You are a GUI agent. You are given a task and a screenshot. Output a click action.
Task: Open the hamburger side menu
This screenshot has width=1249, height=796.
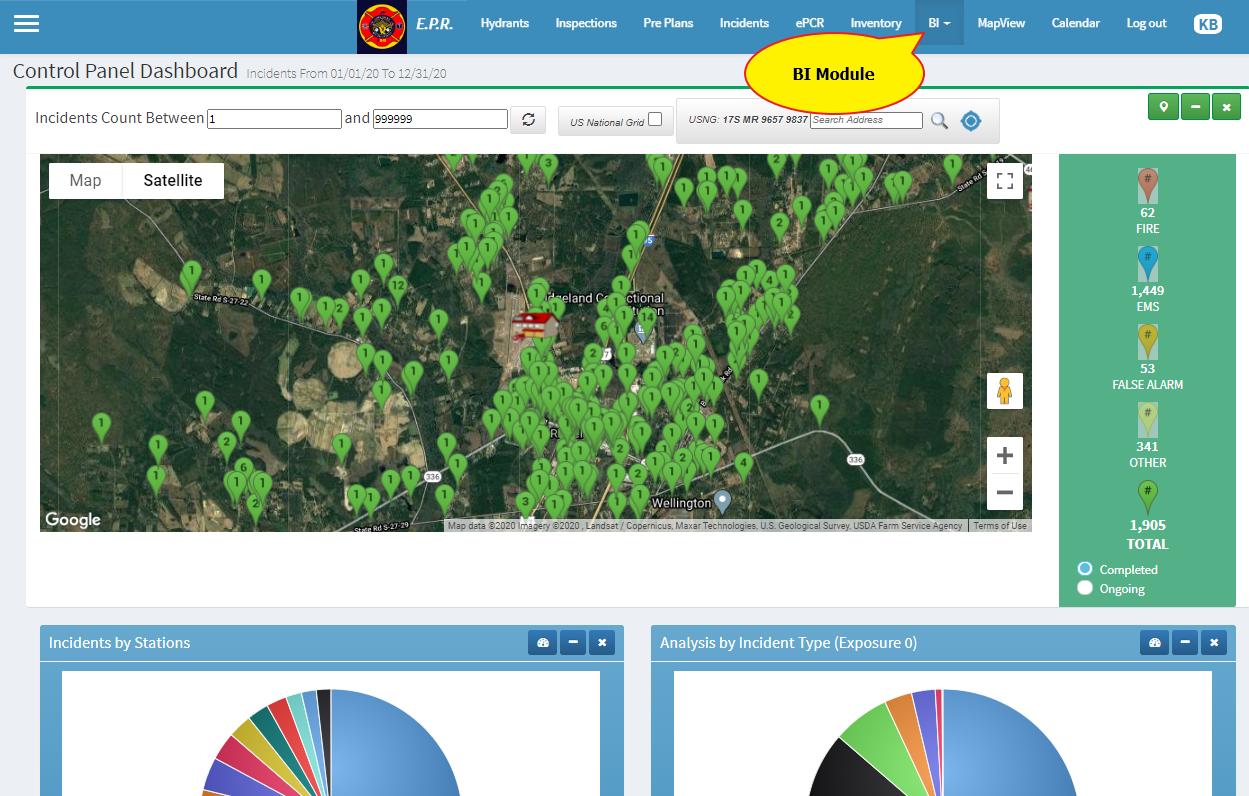[26, 23]
